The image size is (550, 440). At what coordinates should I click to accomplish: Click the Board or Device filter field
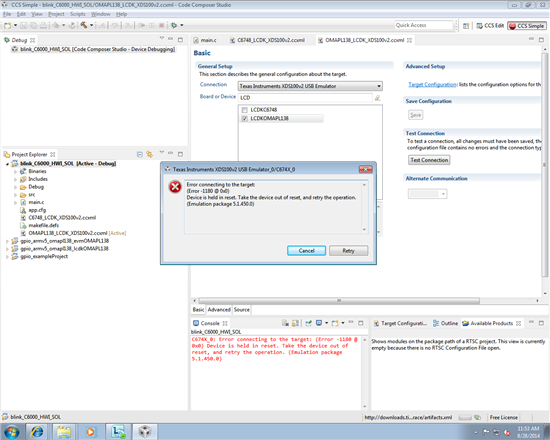(x=305, y=98)
